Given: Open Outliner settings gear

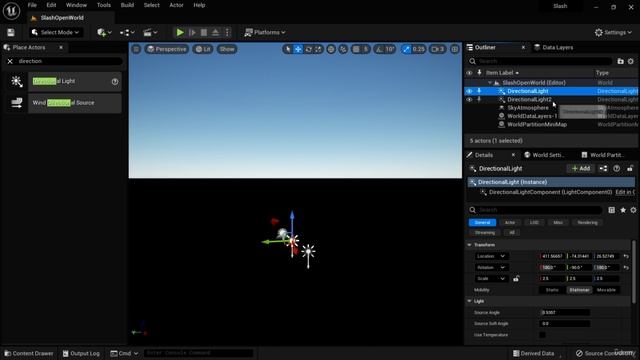Looking at the screenshot, I should click(631, 61).
